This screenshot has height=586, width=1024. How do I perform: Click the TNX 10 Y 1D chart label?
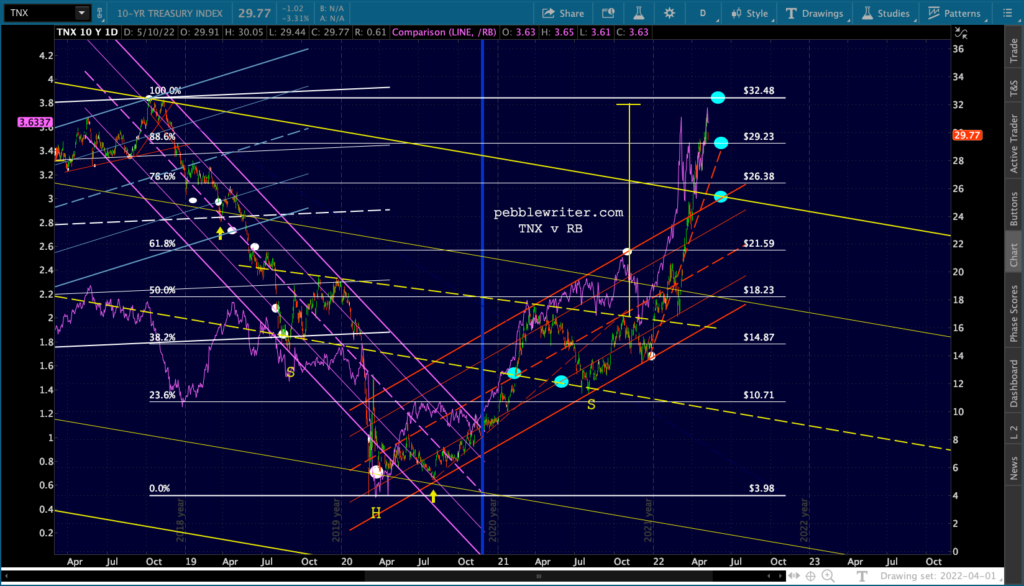87,32
